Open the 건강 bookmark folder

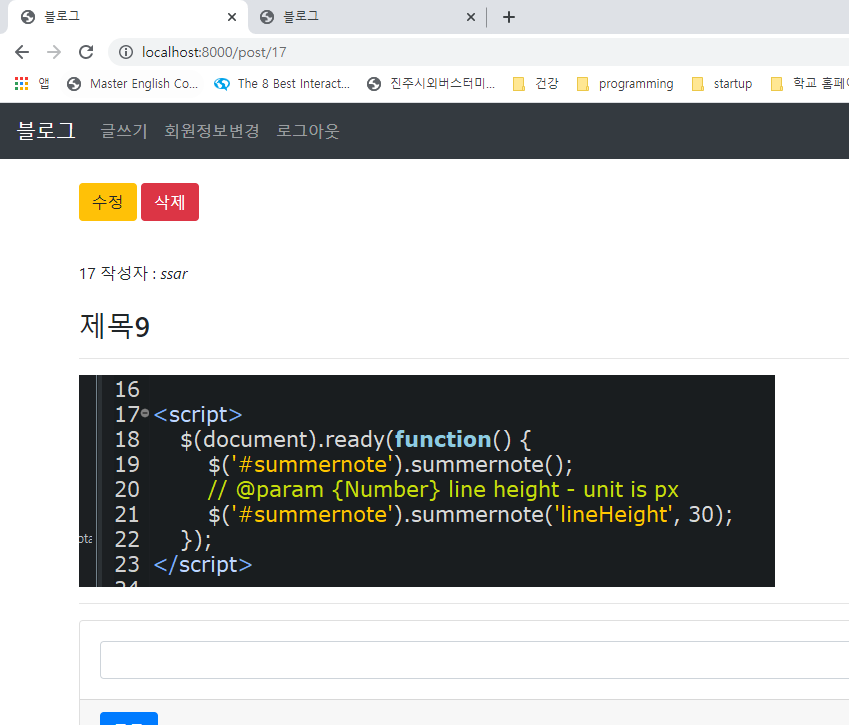[535, 83]
